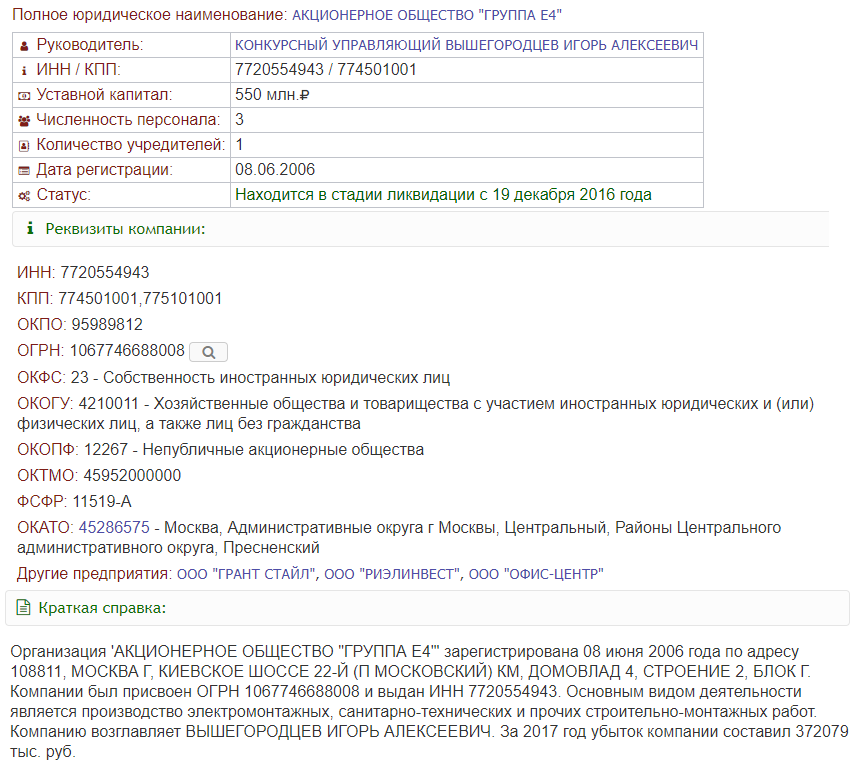This screenshot has width=862, height=770.
Task: Open the ООО "ГРАНТ СТАЙЛ" link
Action: pyautogui.click(x=247, y=574)
